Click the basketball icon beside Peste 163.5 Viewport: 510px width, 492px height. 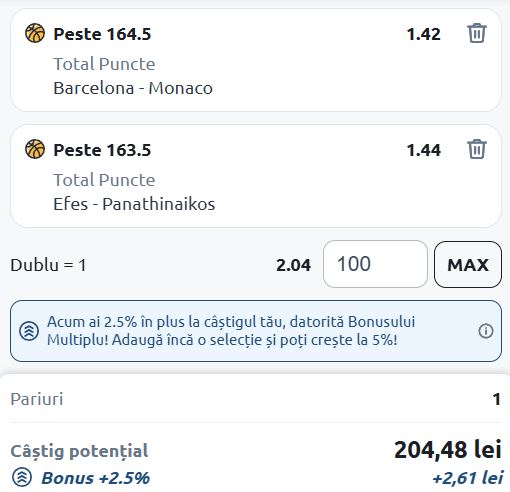(35, 149)
